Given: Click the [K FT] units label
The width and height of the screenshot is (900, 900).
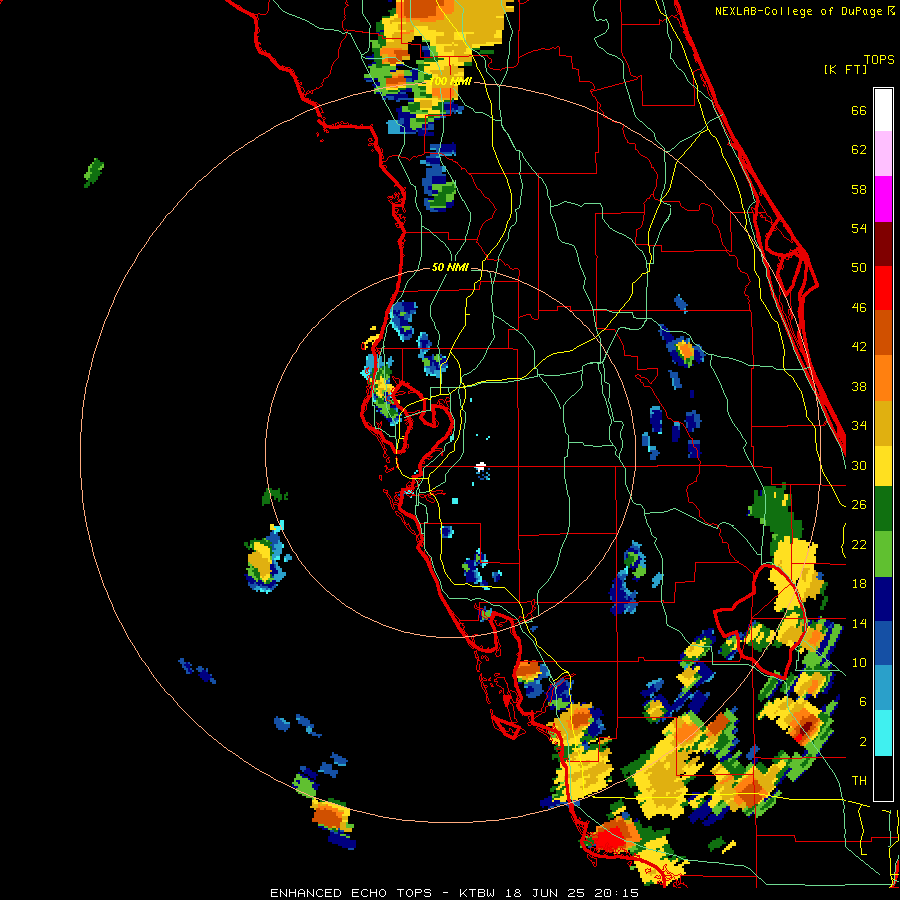Looking at the screenshot, I should [845, 70].
